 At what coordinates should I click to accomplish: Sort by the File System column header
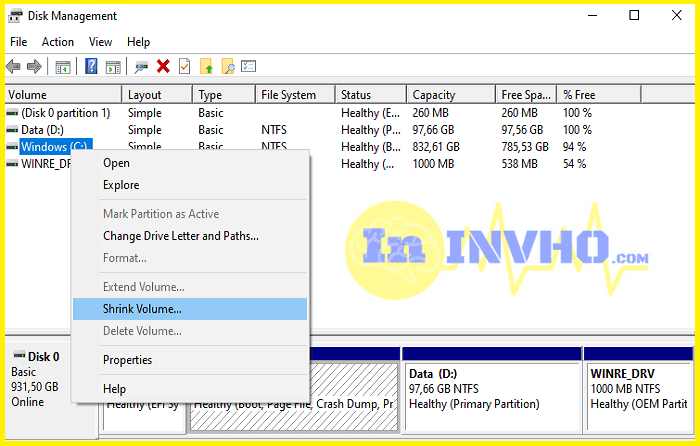click(288, 95)
